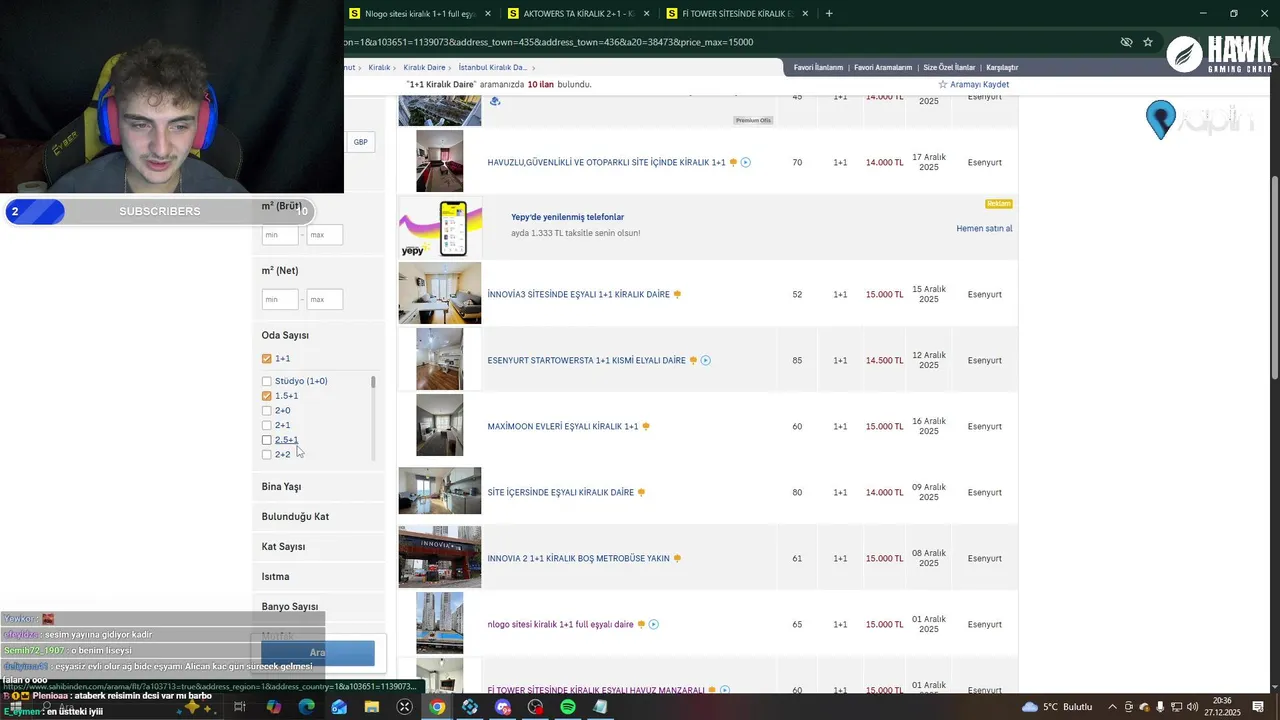Click the m² (Net) min input field
The height and width of the screenshot is (720, 1280).
tap(280, 299)
